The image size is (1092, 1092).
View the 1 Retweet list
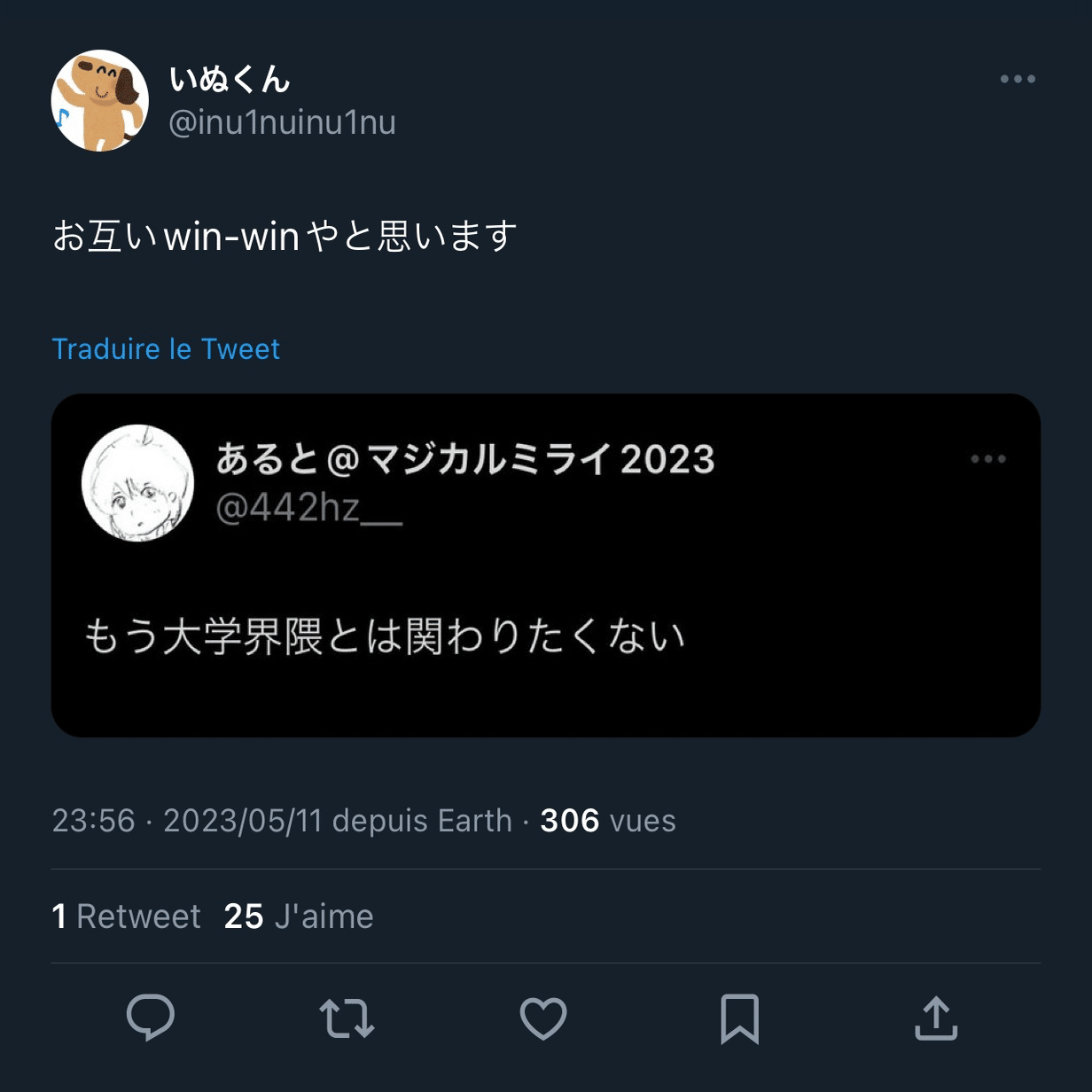tap(127, 916)
